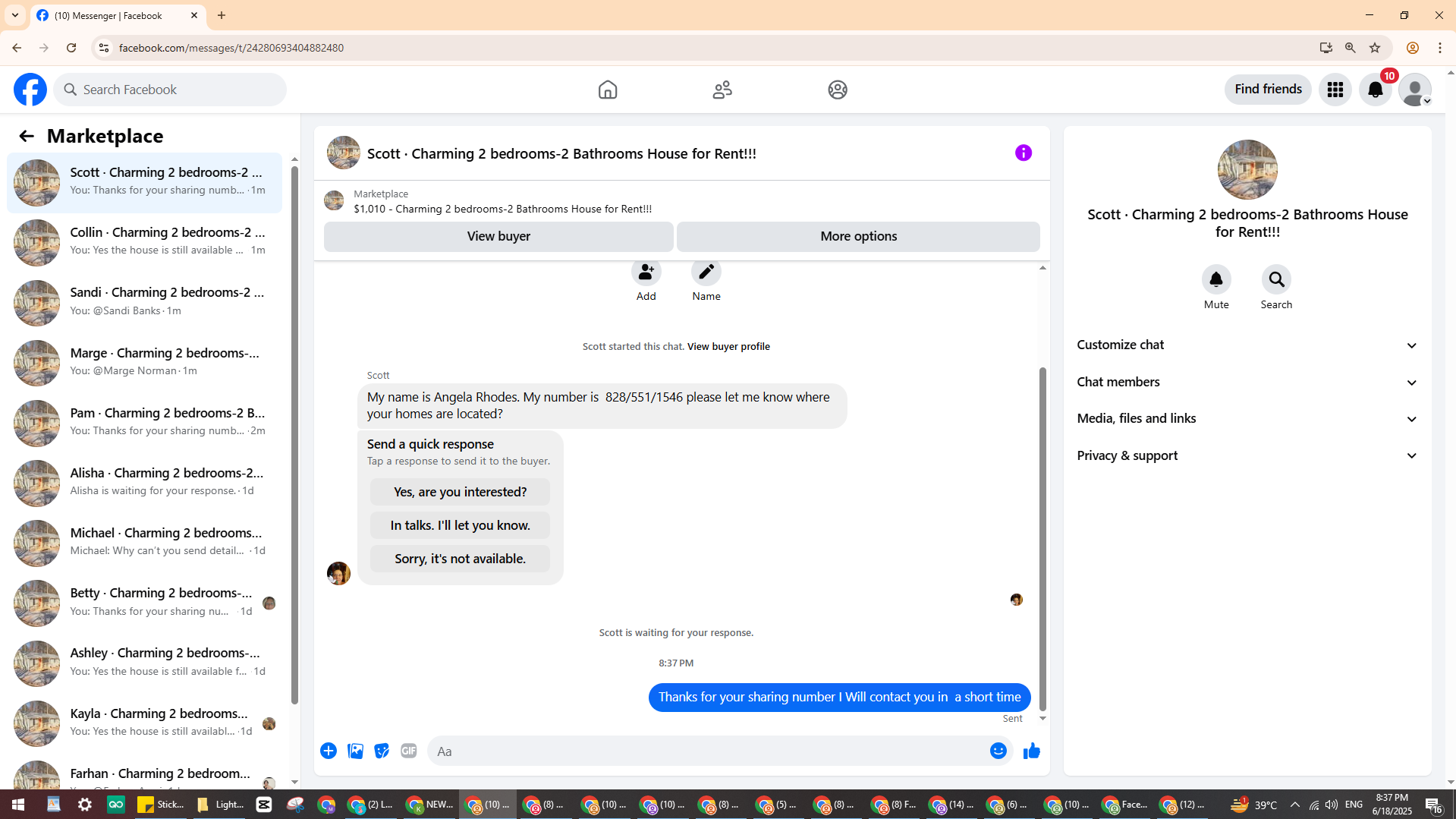Open Kayla chat in Marketplace list

click(144, 723)
